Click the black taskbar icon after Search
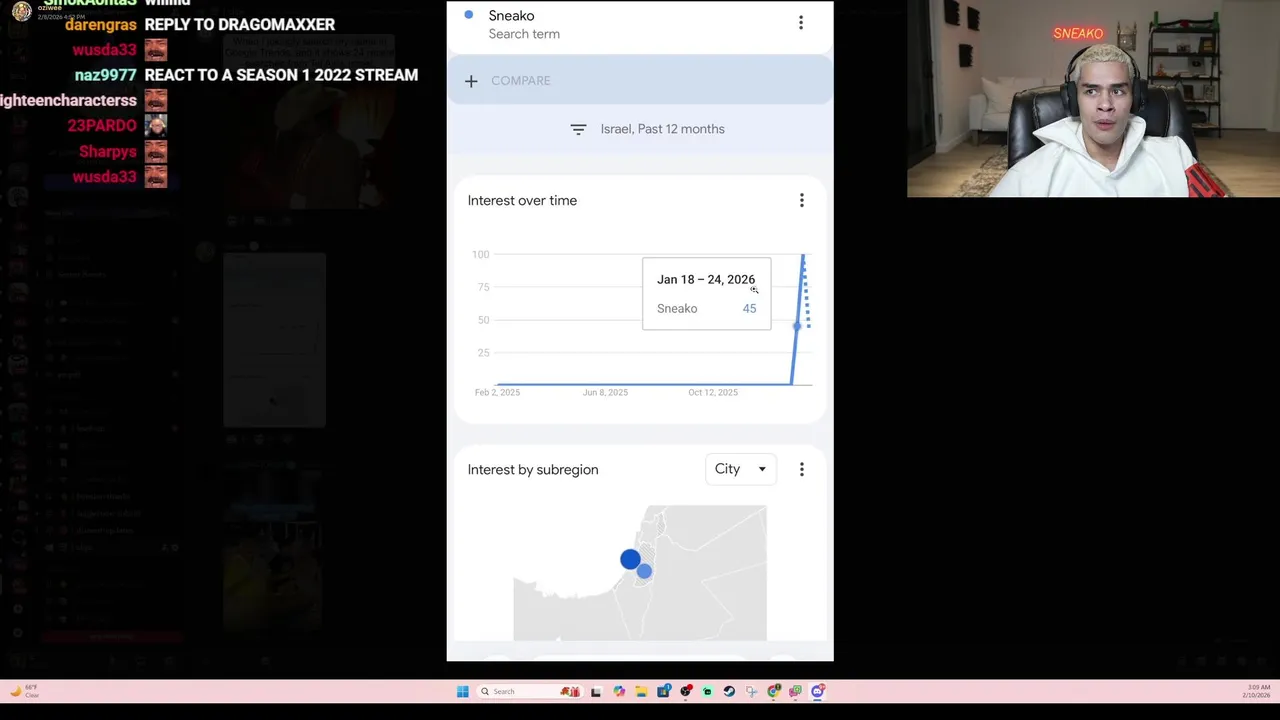 (596, 691)
